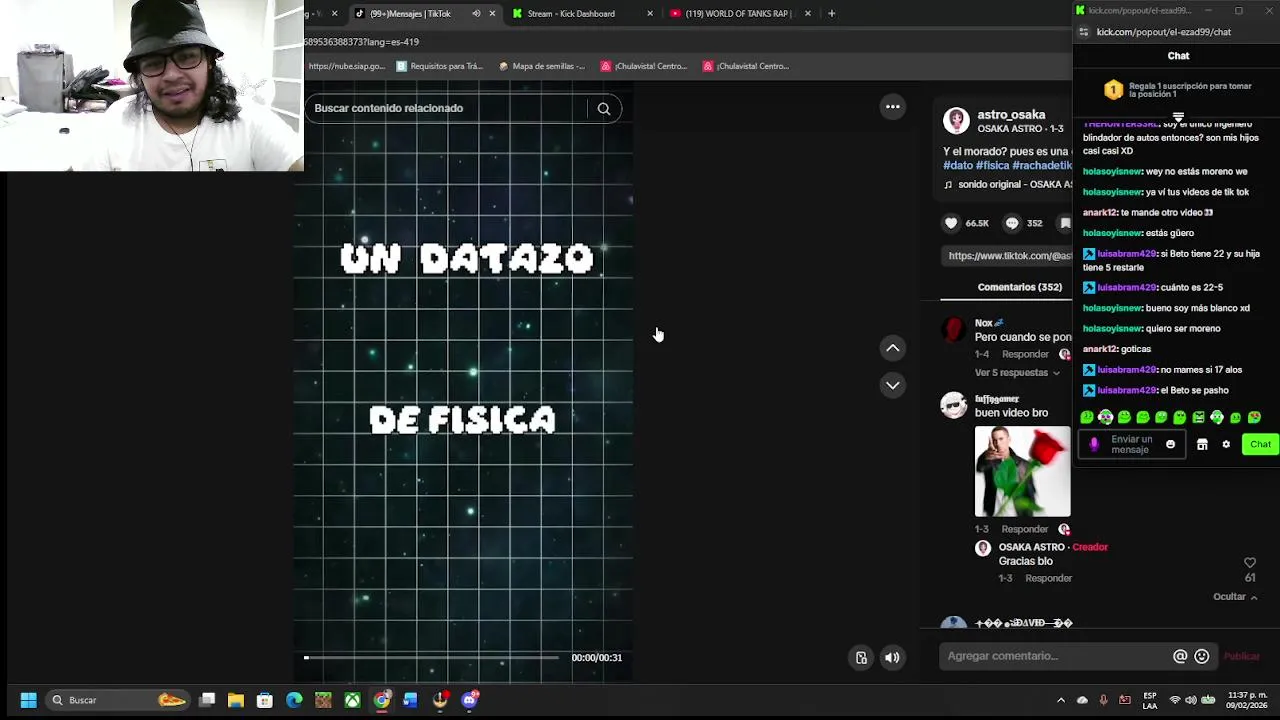
Task: Launch Microsoft Edge from taskbar
Action: [x=294, y=700]
